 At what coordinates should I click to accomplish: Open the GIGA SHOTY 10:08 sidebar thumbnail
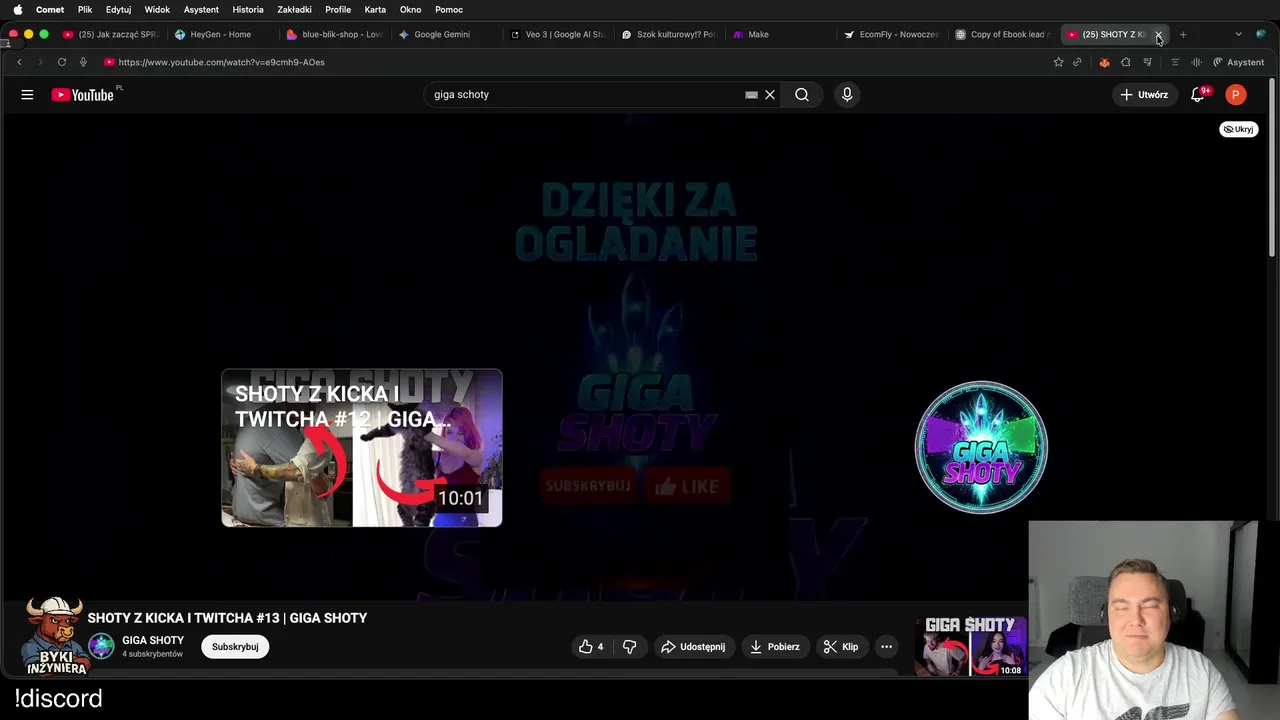[970, 646]
